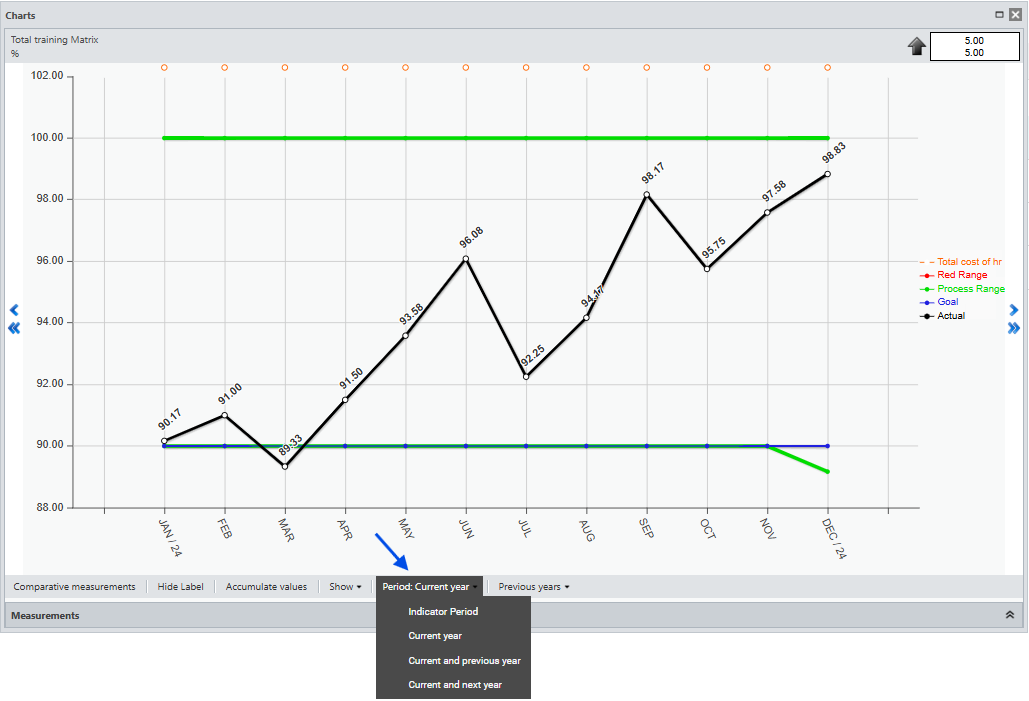Image resolution: width=1029 pixels, height=701 pixels.
Task: Click the right single-arrow navigation icon
Action: [x=1014, y=310]
